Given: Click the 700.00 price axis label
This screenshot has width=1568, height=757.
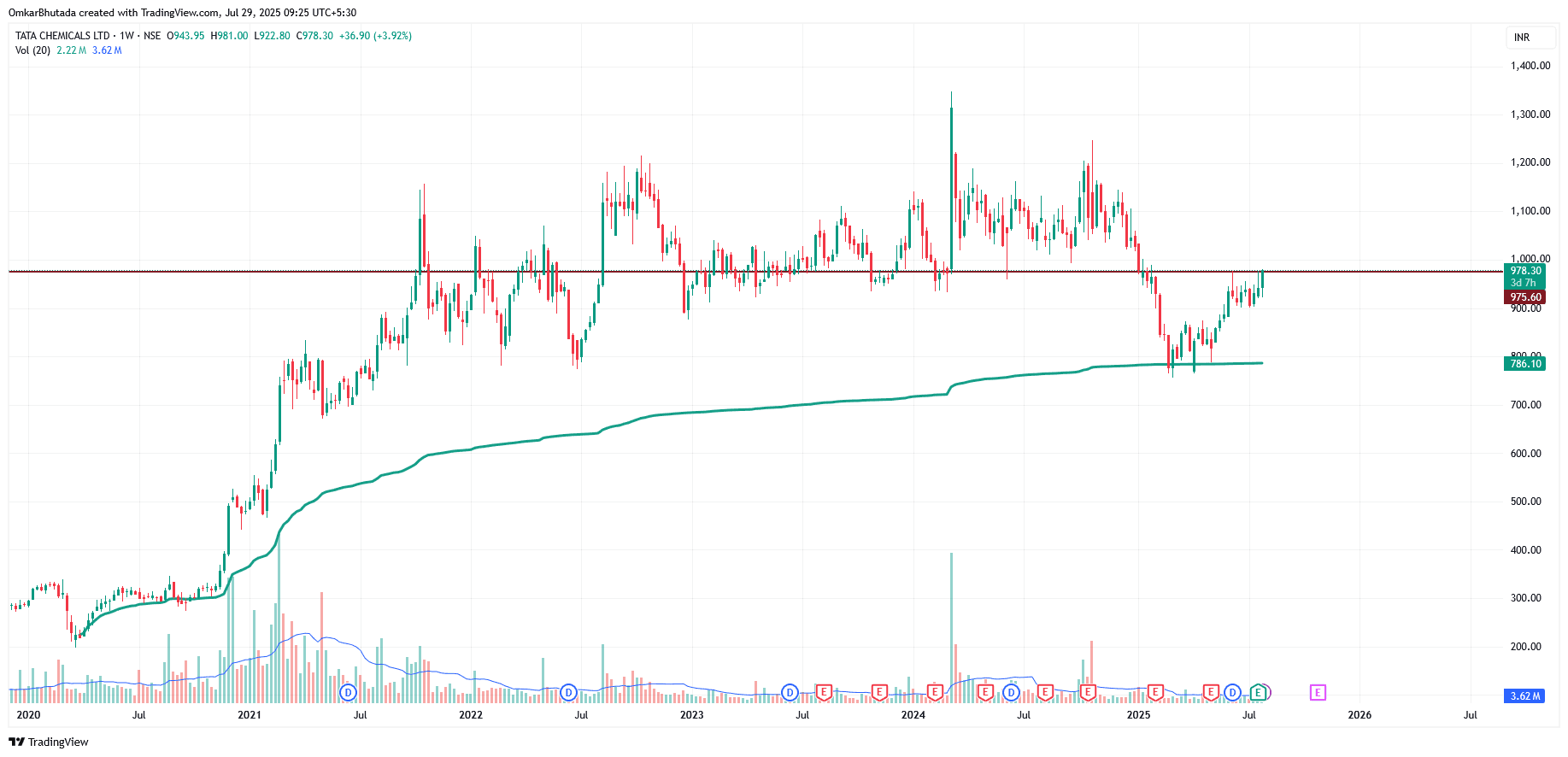Looking at the screenshot, I should pos(1526,405).
